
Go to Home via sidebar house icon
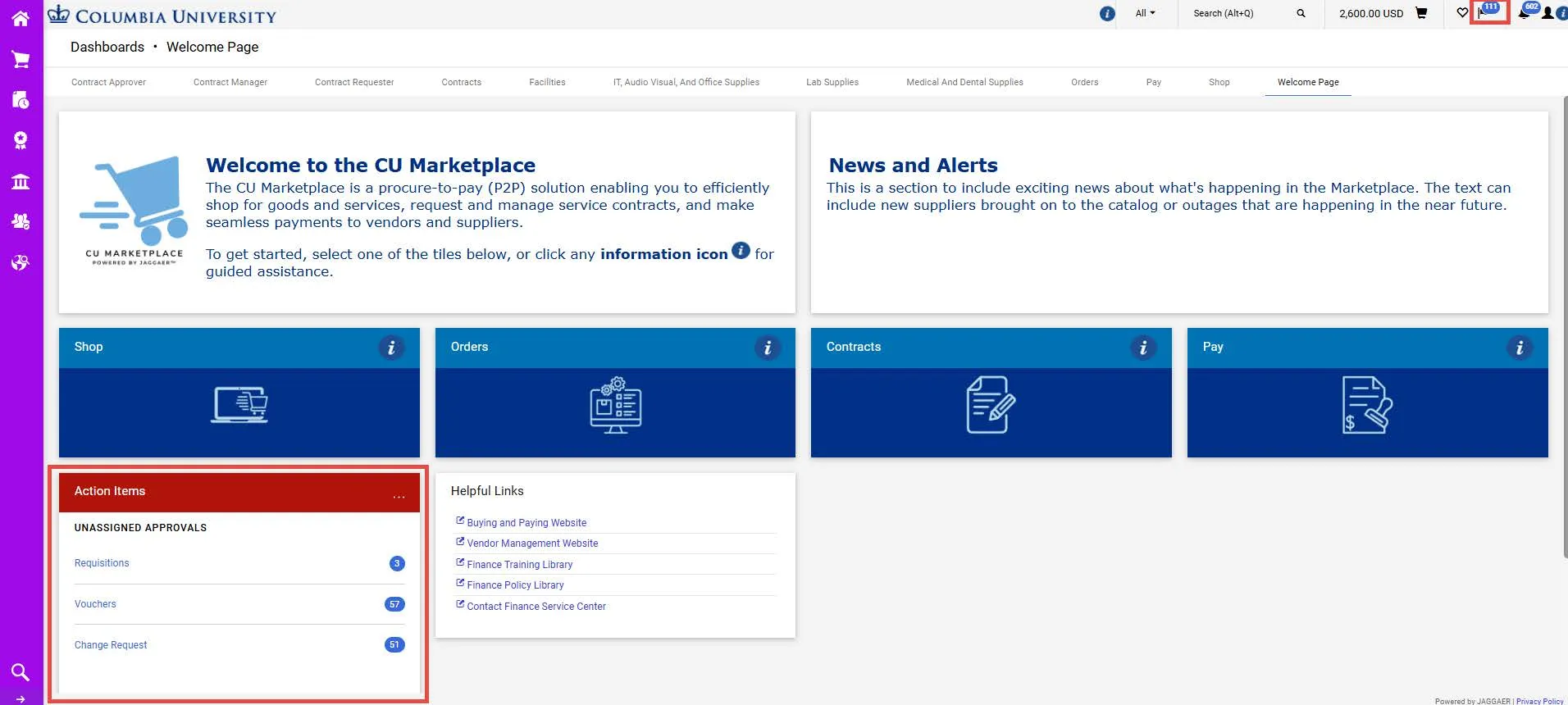tap(21, 18)
